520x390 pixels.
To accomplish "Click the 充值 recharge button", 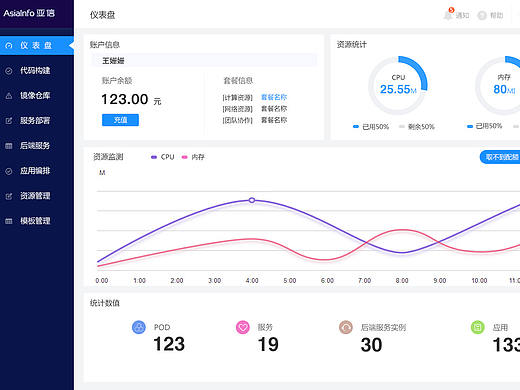I will pyautogui.click(x=120, y=120).
